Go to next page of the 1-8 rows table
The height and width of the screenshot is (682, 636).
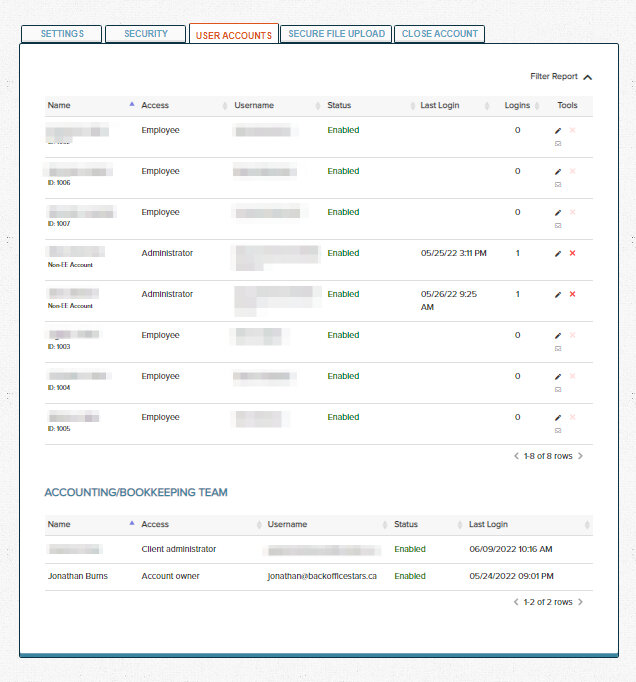pos(580,456)
